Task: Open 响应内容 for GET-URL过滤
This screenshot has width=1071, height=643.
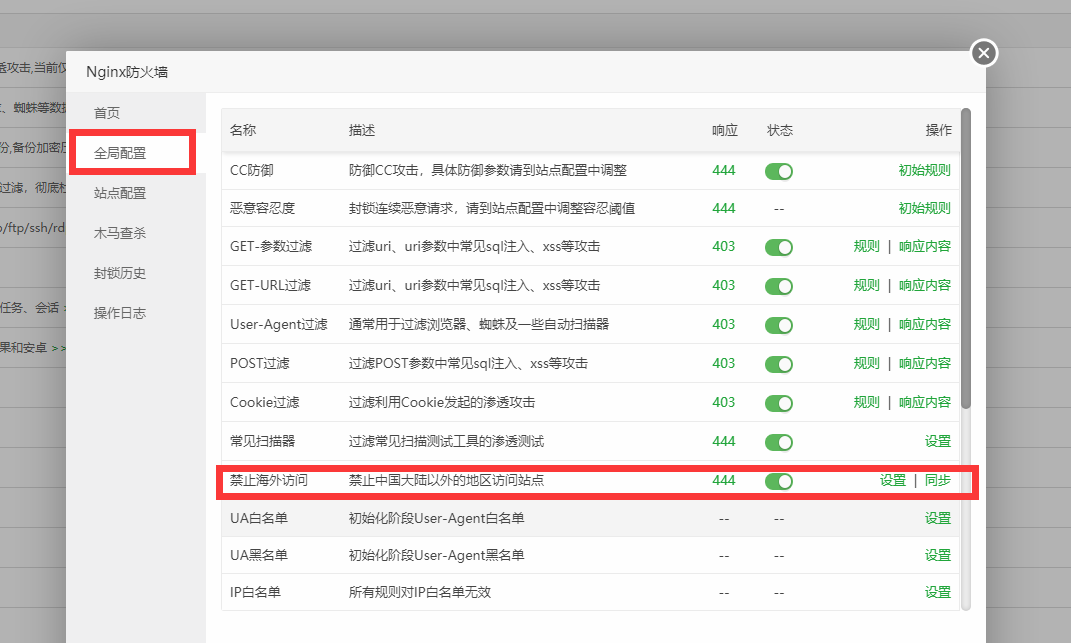Action: click(924, 286)
